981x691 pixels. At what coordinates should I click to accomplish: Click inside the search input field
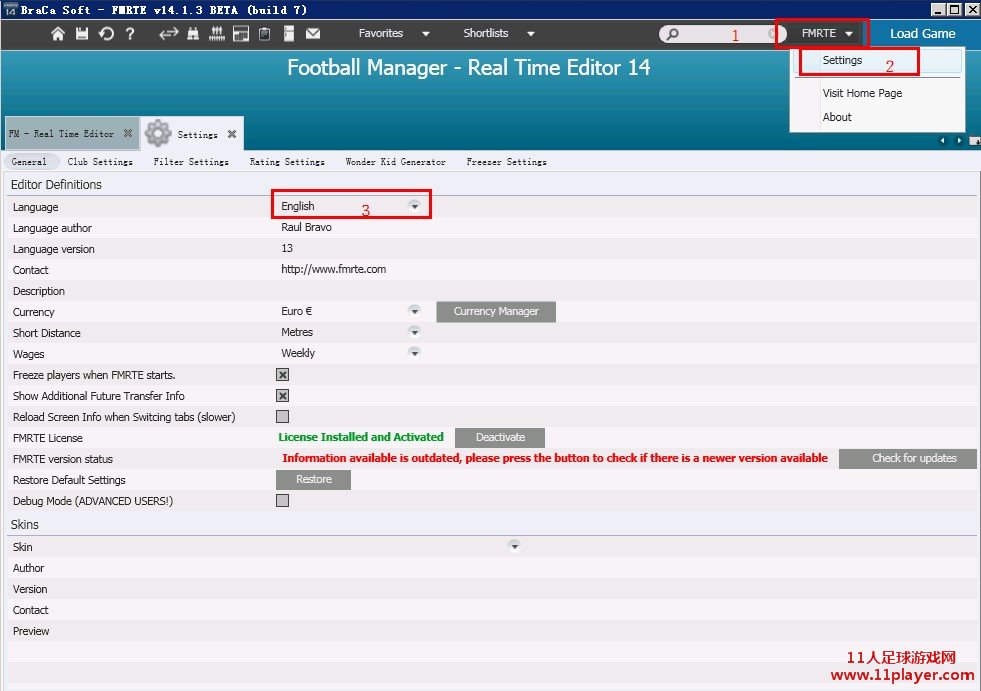coord(723,34)
